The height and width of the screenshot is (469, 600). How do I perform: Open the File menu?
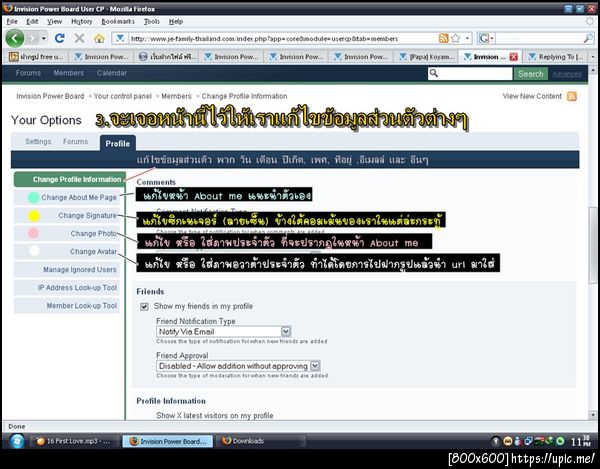(12, 21)
